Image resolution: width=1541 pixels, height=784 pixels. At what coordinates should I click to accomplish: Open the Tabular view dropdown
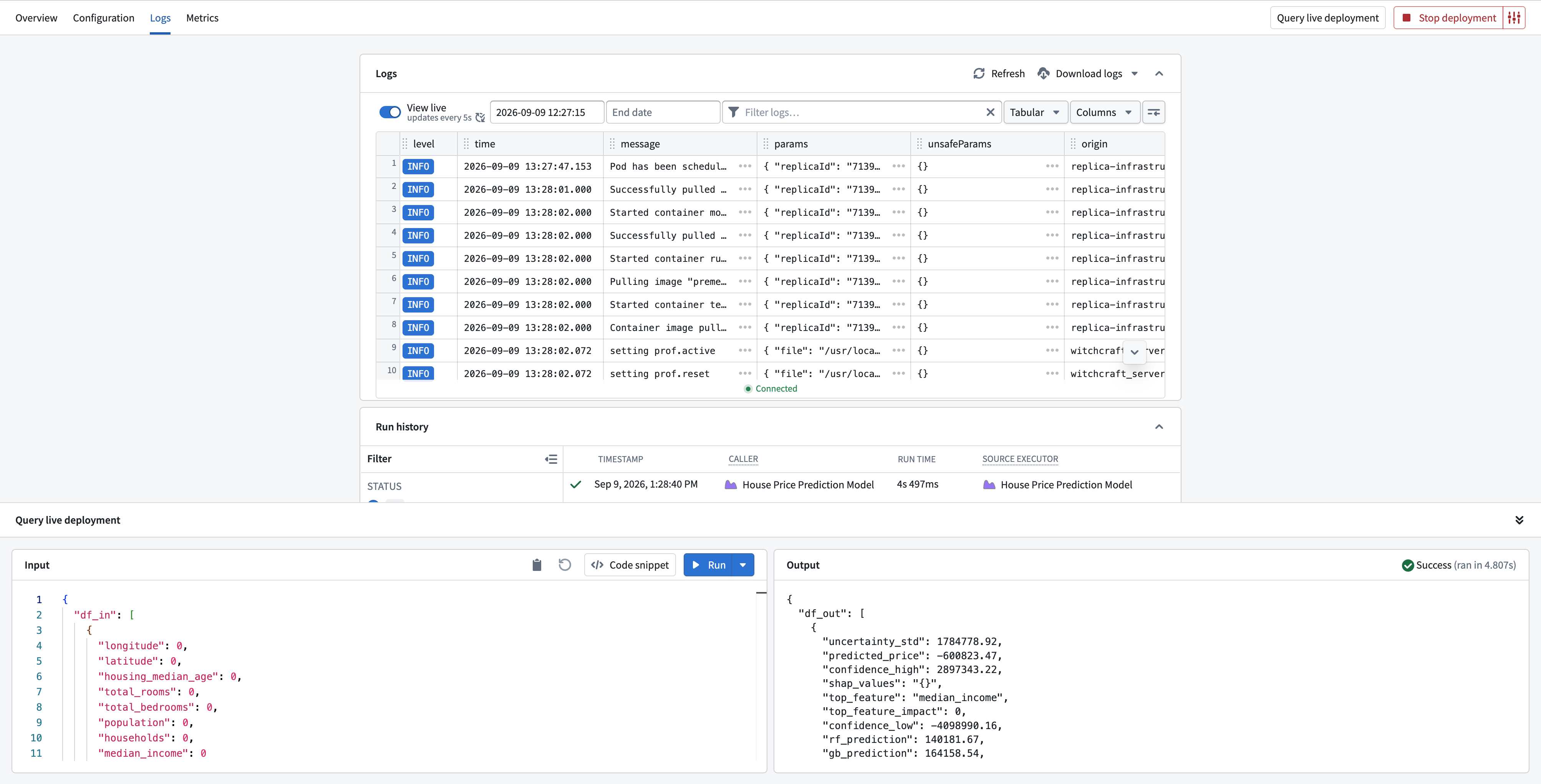[x=1036, y=112]
